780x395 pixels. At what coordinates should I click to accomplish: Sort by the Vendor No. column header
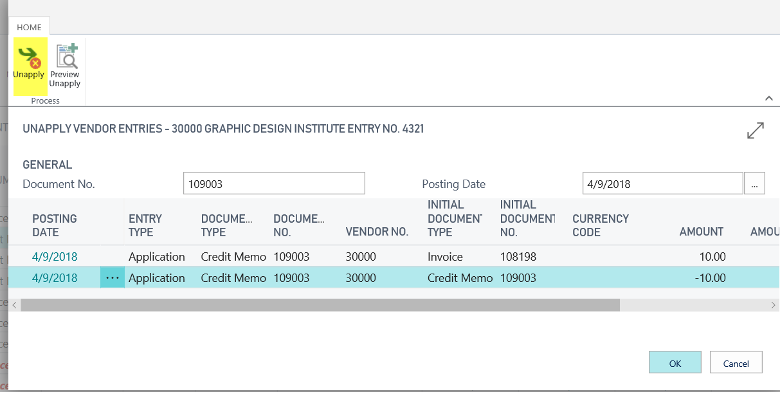click(x=377, y=231)
